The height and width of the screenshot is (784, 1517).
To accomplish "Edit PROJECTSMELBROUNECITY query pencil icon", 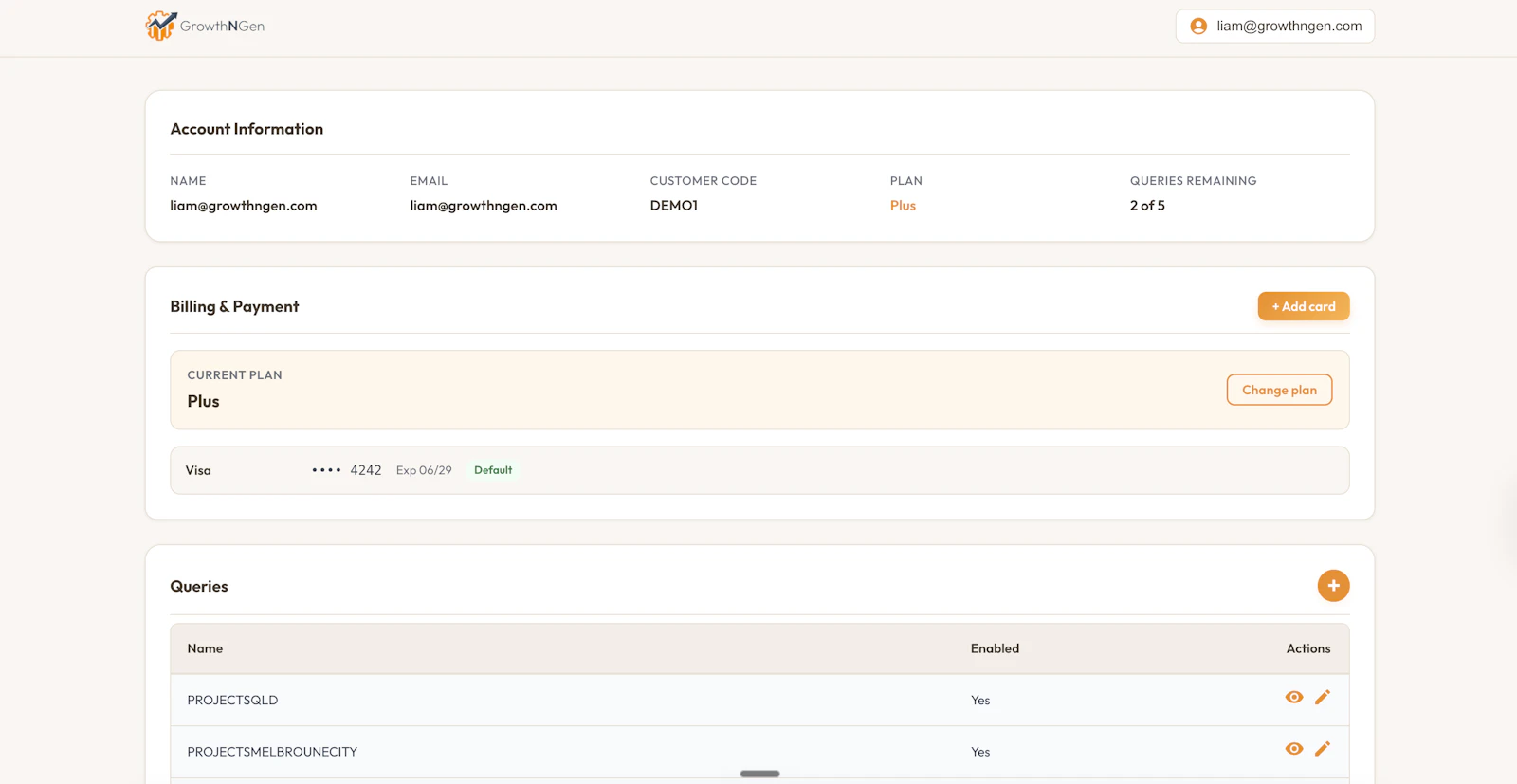I will coord(1323,749).
